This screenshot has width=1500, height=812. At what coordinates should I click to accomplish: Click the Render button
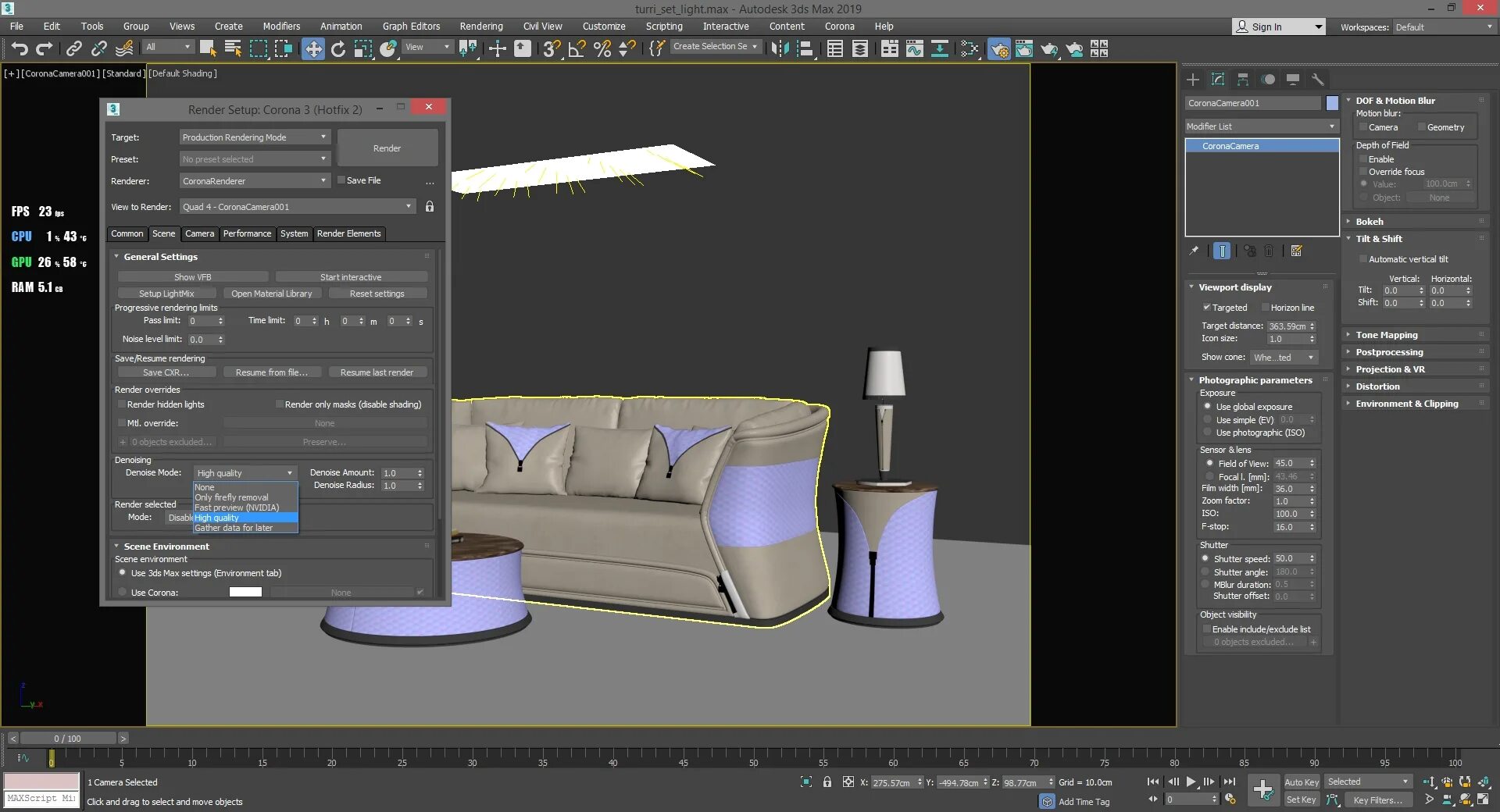point(387,148)
